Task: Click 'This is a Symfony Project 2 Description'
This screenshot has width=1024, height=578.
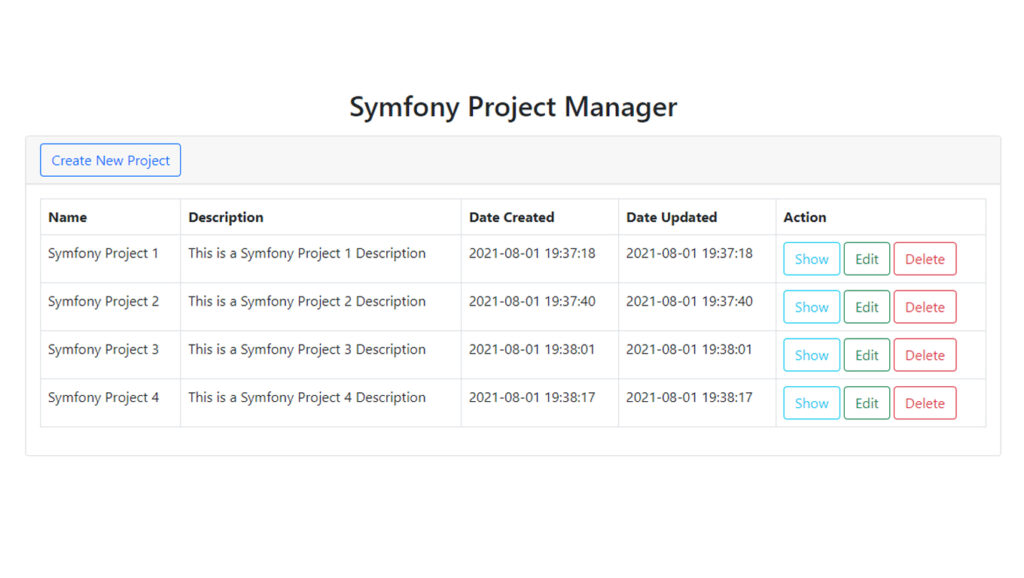Action: click(307, 302)
